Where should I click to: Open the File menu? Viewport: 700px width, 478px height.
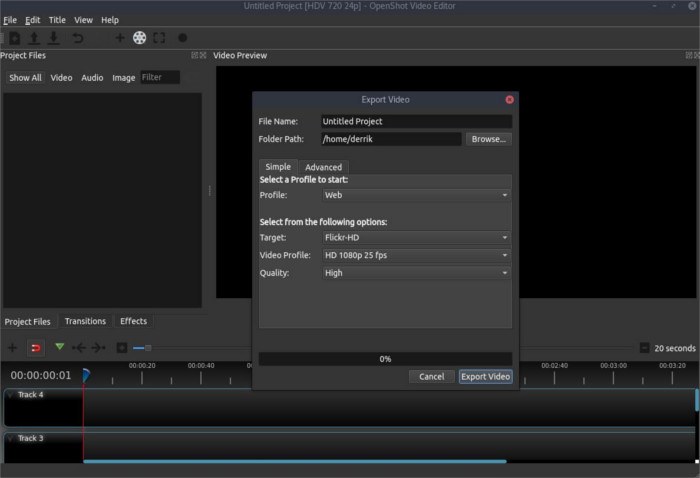pyautogui.click(x=10, y=20)
